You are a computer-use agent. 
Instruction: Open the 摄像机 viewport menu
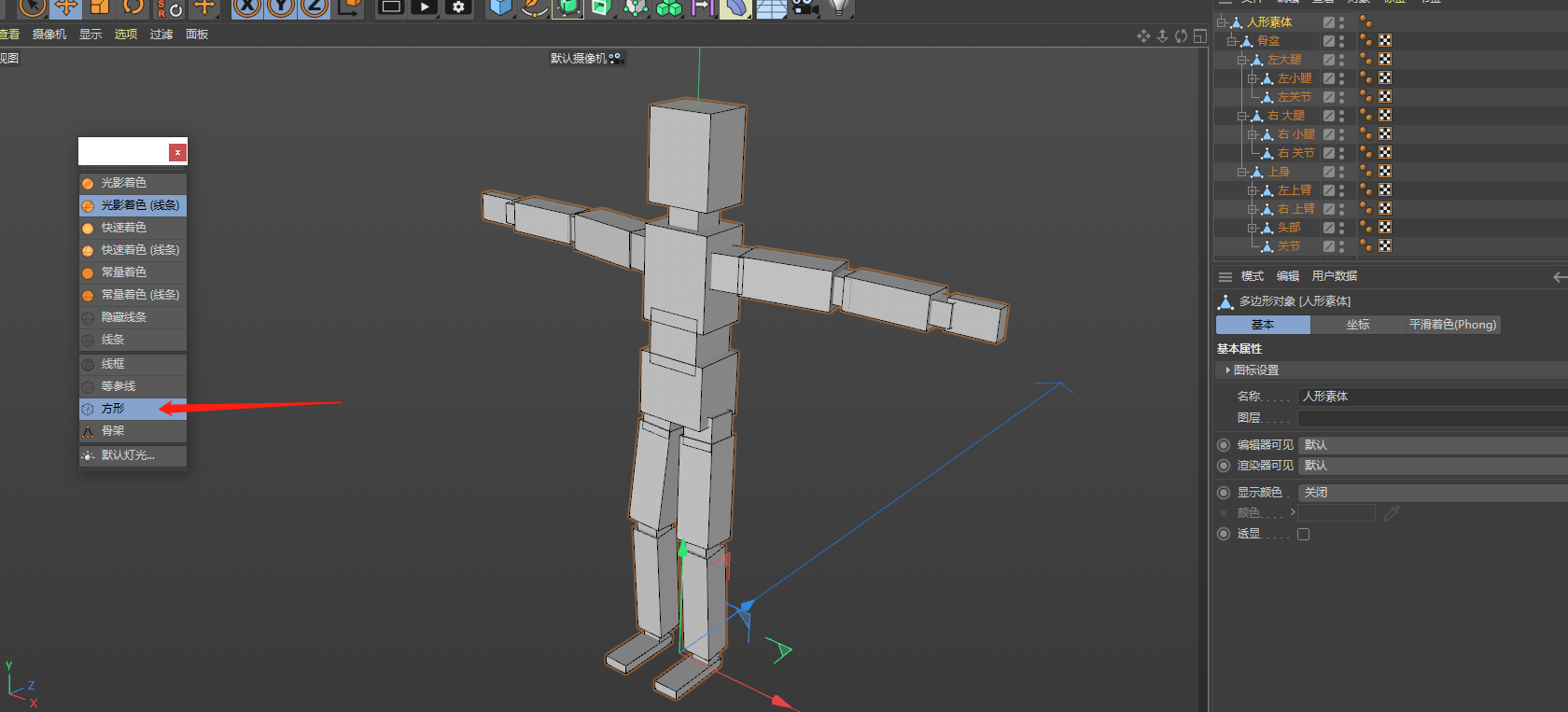[x=49, y=35]
